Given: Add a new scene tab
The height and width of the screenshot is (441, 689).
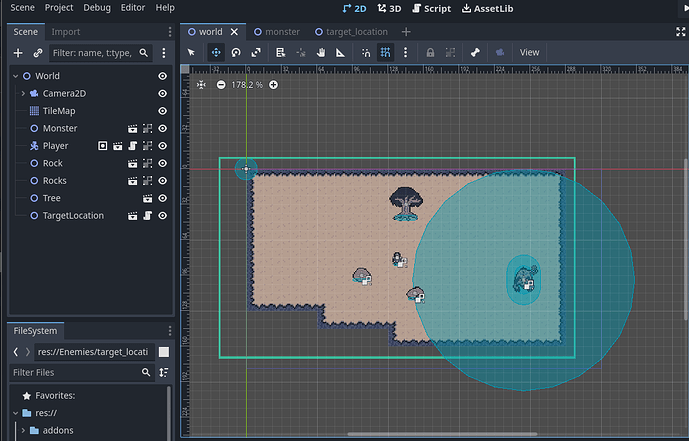Looking at the screenshot, I should [x=406, y=32].
